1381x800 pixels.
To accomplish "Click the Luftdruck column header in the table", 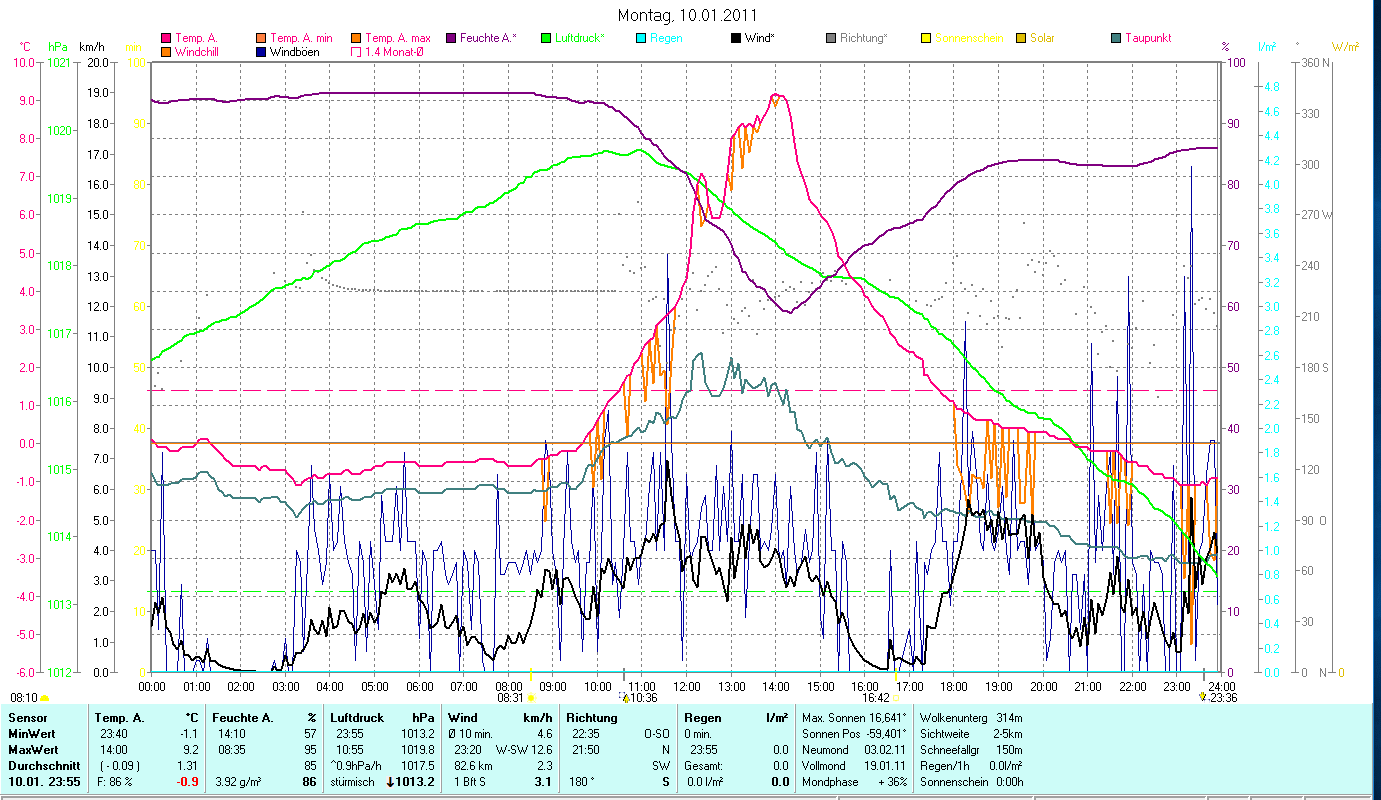I will tap(357, 717).
